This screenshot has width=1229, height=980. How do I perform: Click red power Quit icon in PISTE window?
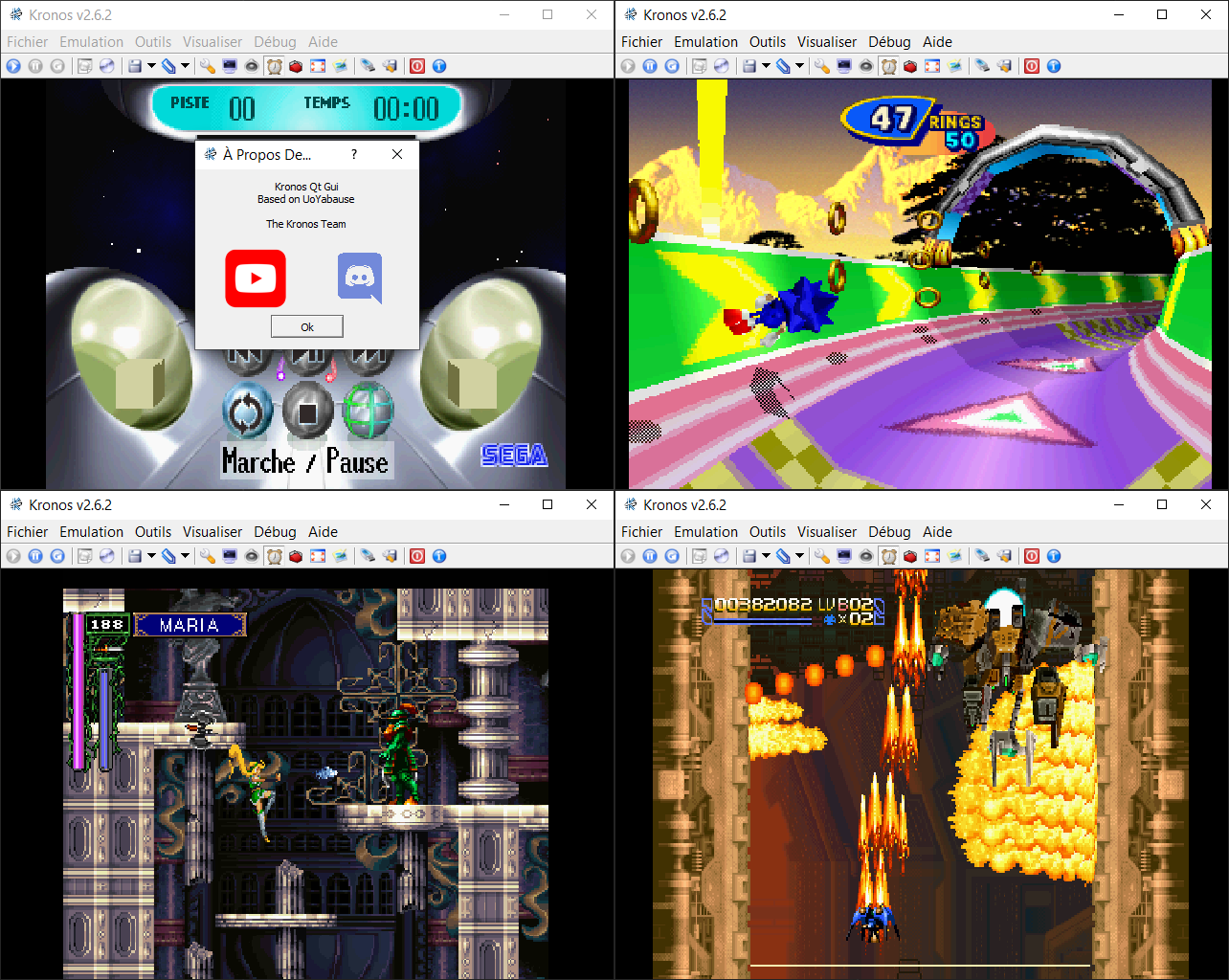[x=417, y=66]
